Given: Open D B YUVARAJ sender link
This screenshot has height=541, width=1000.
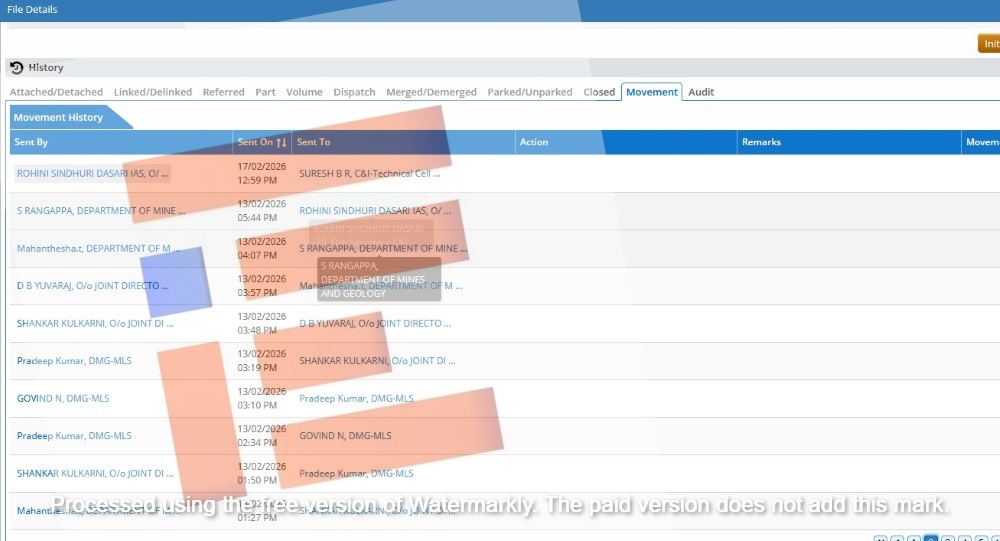Looking at the screenshot, I should [93, 286].
